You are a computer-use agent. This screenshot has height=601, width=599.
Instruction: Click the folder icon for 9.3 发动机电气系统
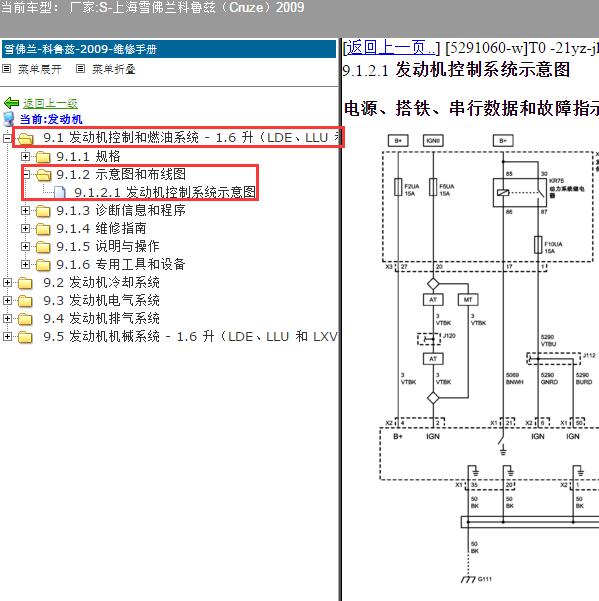coord(25,301)
